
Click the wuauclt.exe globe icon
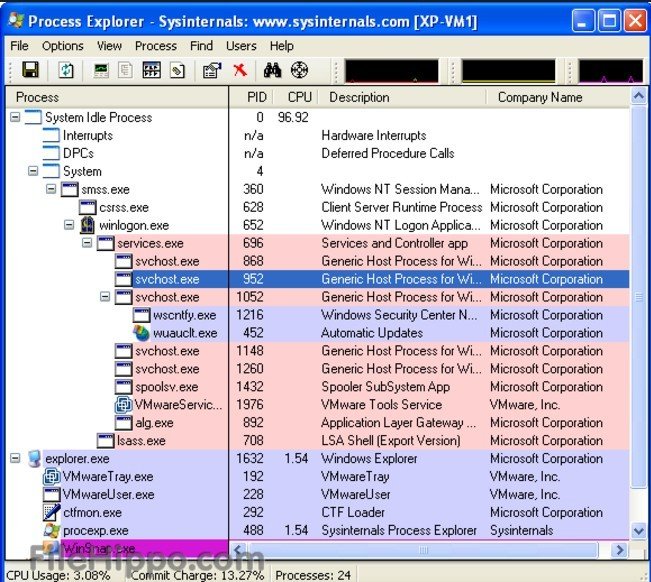pos(141,333)
